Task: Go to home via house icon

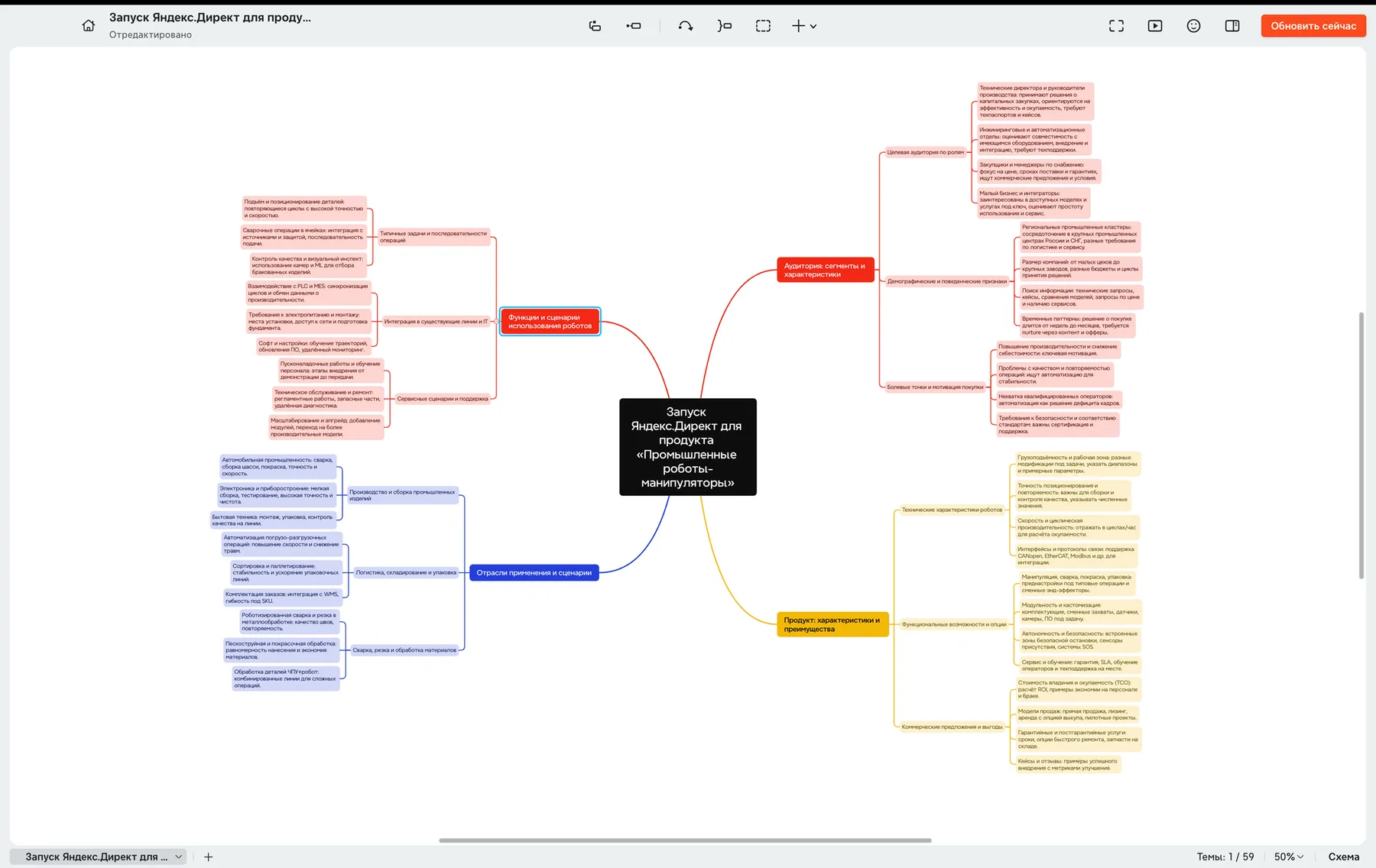Action: coord(89,26)
